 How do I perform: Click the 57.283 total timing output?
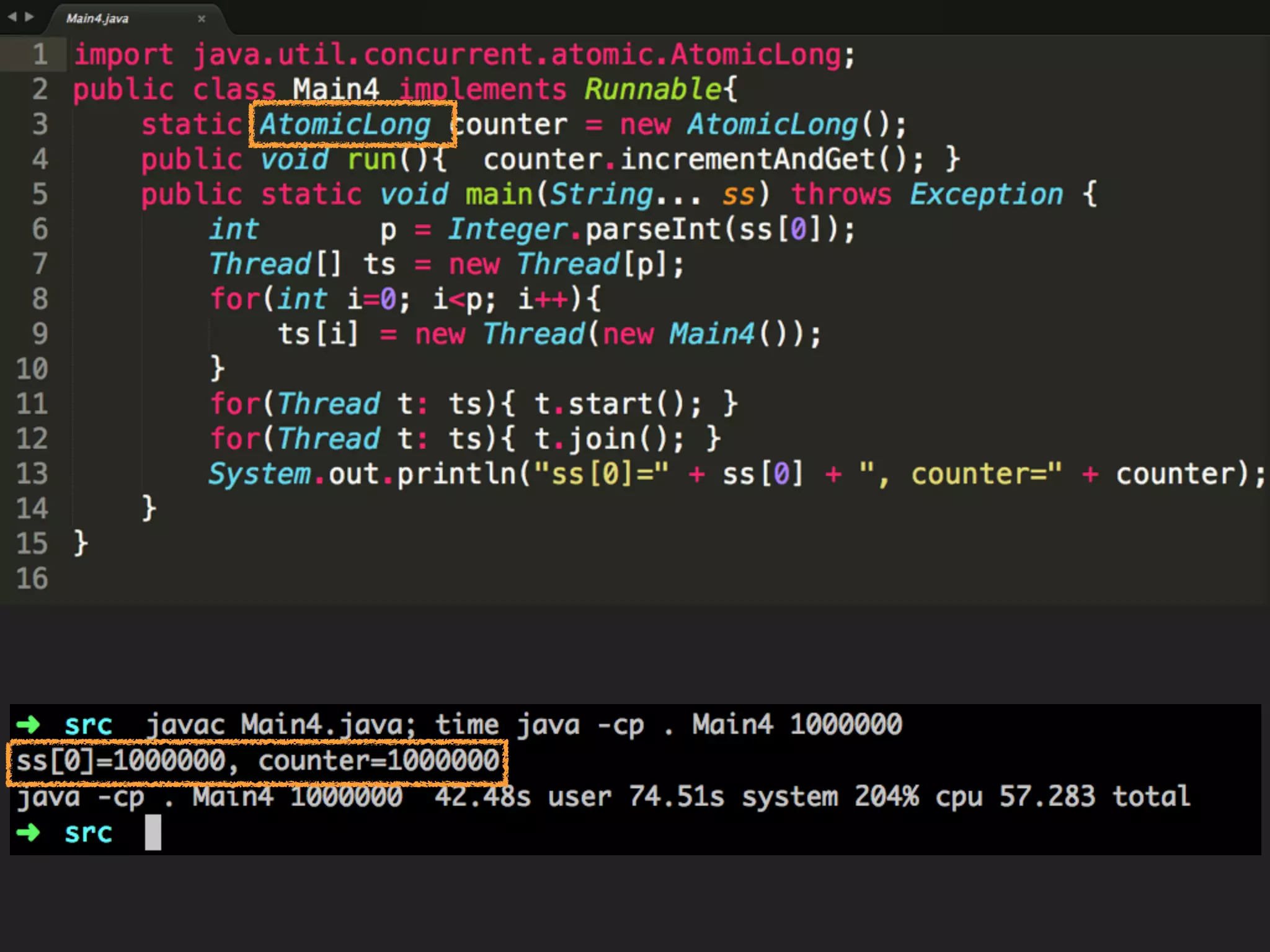(1095, 796)
